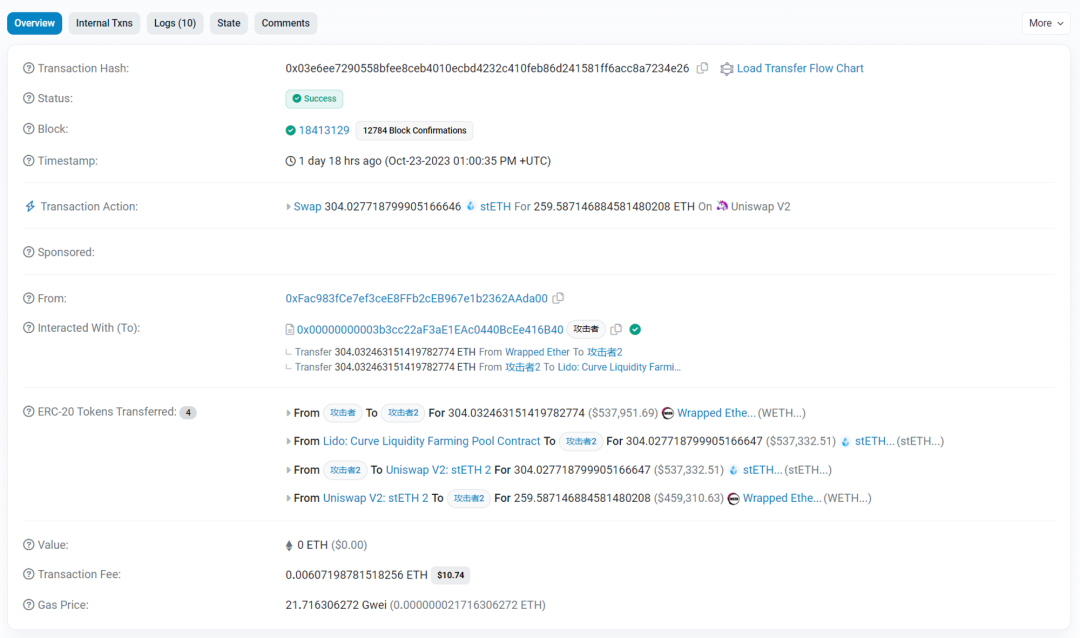Image resolution: width=1080 pixels, height=638 pixels.
Task: Click the Uniswap unicorn icon in Transaction Action
Action: (722, 206)
